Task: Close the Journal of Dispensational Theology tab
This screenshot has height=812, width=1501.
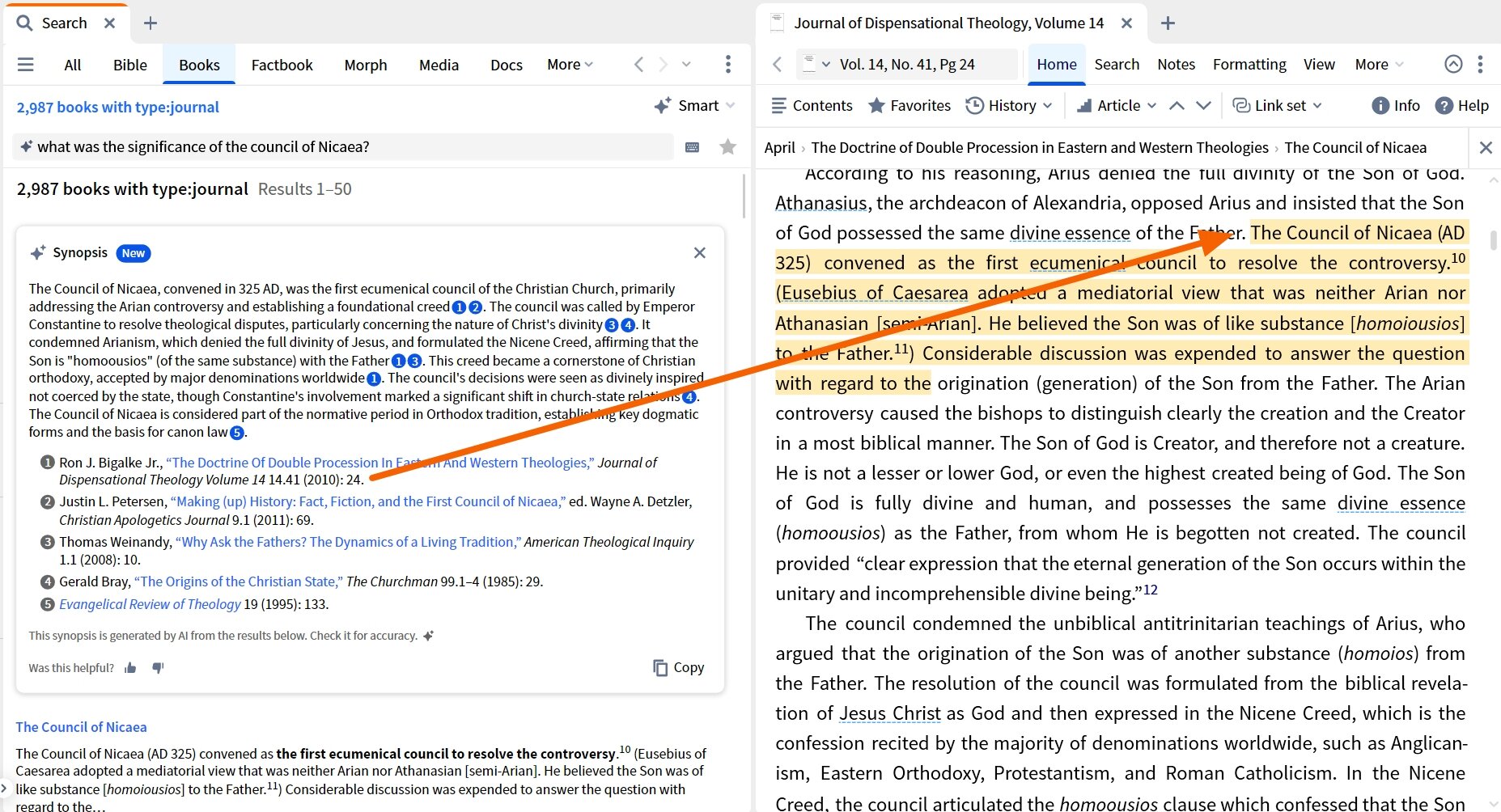Action: 1126,23
